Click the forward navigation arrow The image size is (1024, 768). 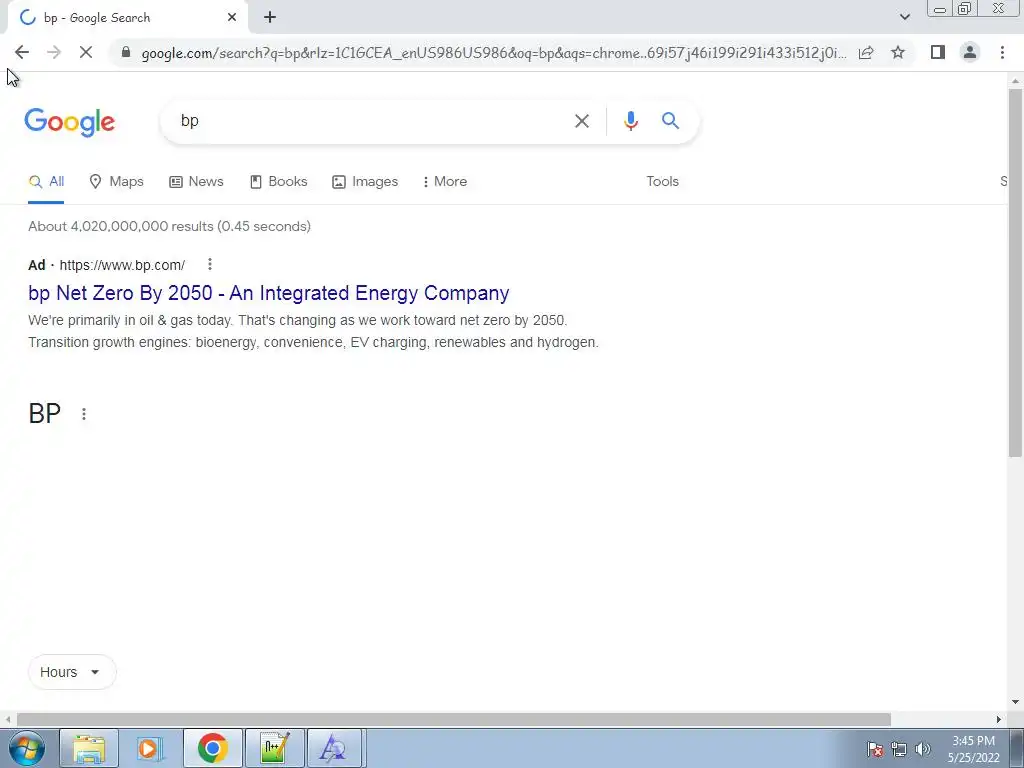(54, 52)
